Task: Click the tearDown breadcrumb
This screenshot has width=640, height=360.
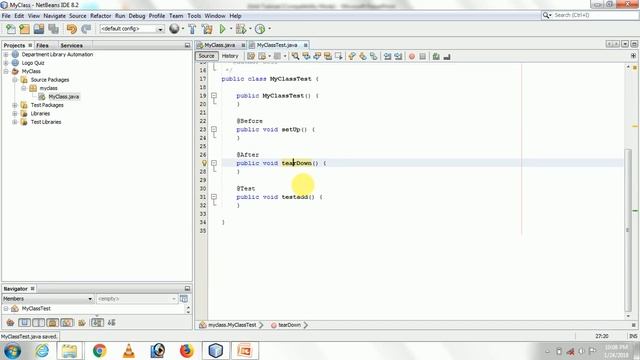Action: click(289, 325)
